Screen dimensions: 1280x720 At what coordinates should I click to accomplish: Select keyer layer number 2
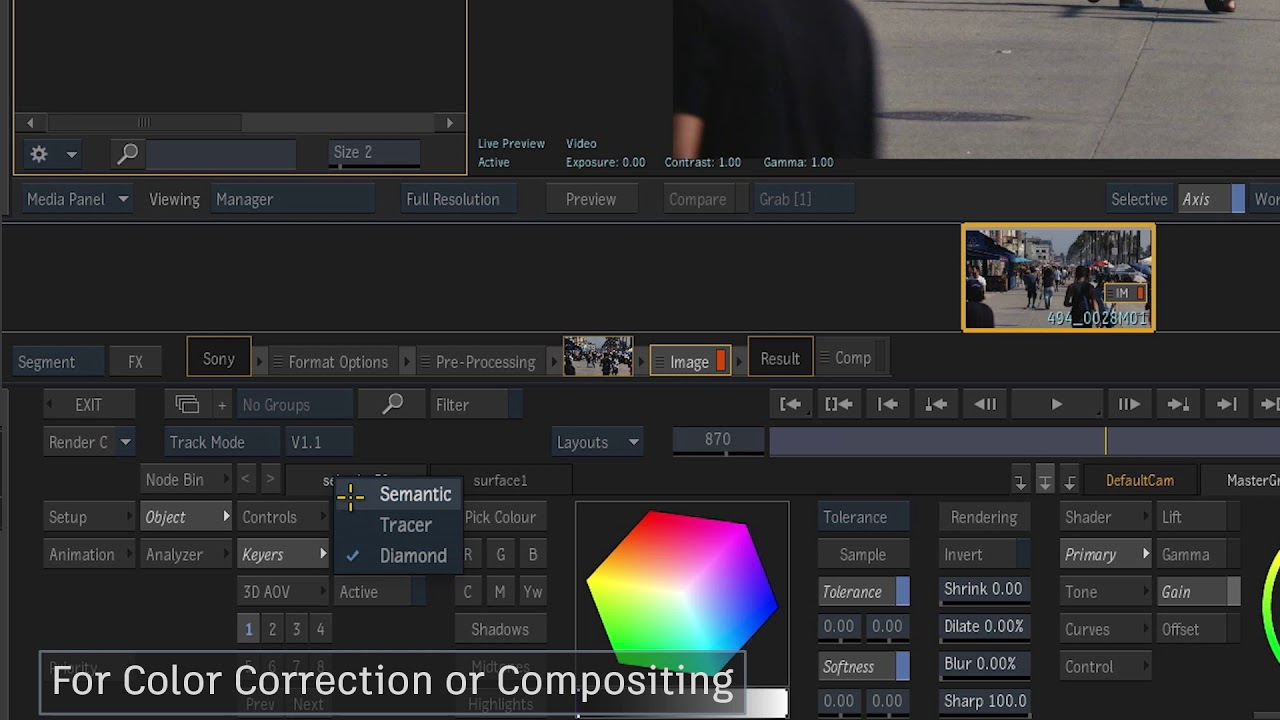(x=272, y=629)
